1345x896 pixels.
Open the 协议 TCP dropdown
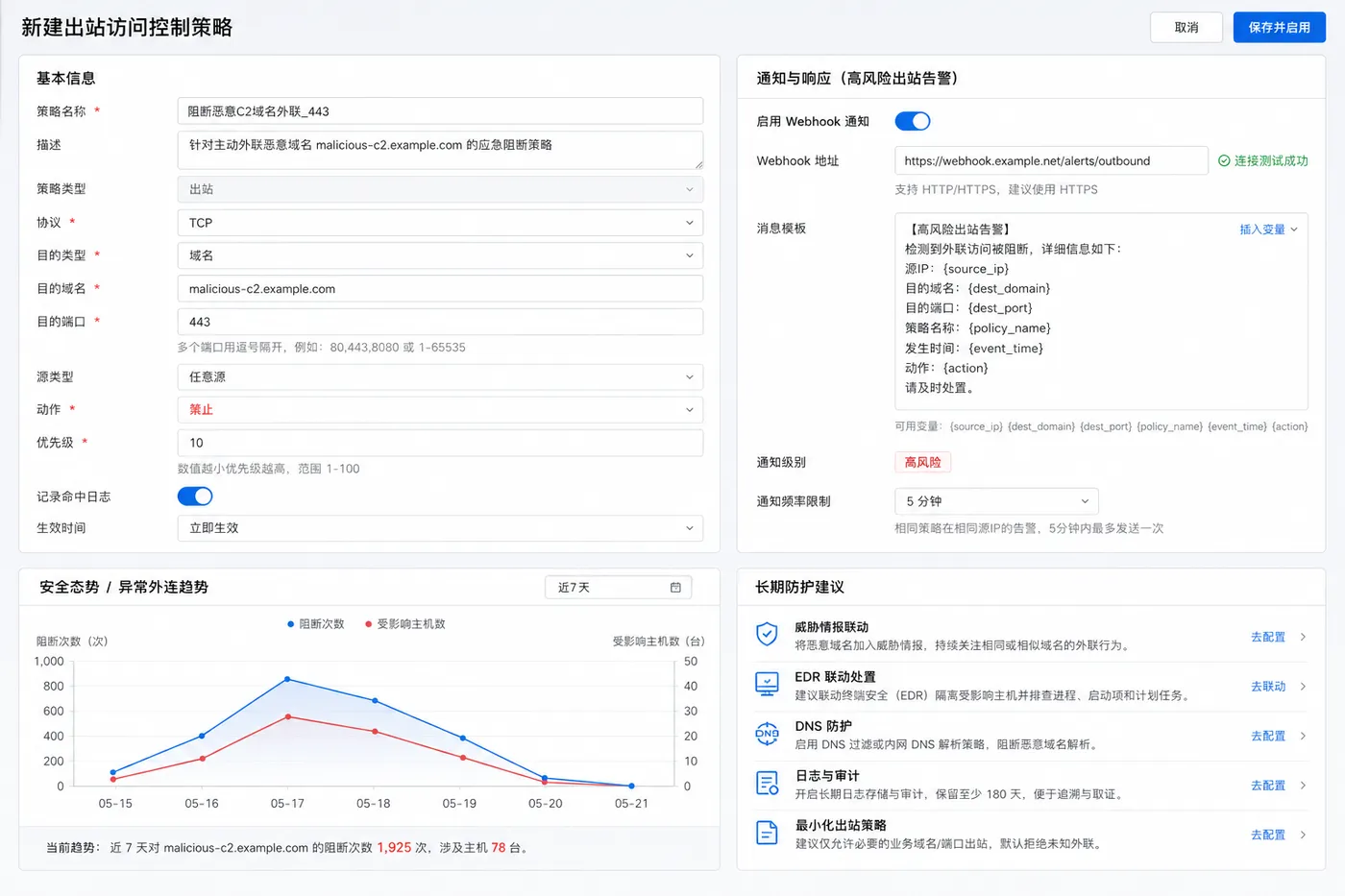pos(440,223)
